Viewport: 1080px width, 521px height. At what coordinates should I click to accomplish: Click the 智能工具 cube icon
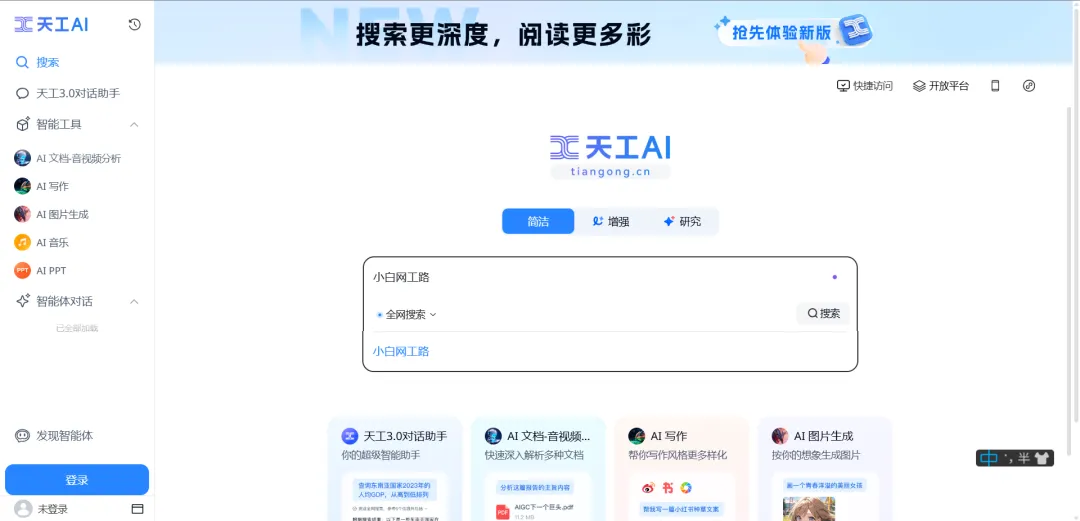coord(23,124)
